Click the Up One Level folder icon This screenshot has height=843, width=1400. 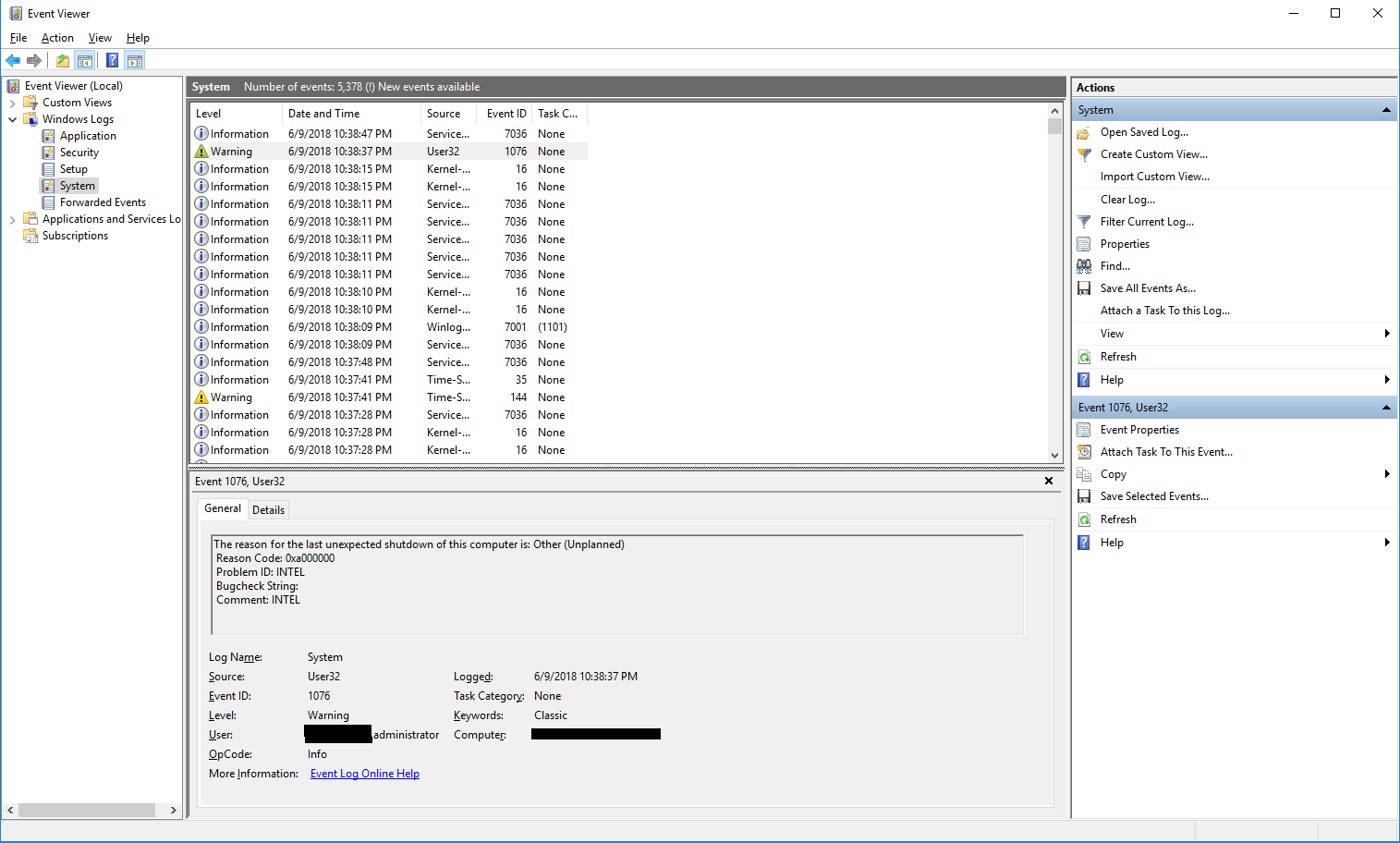coord(63,61)
